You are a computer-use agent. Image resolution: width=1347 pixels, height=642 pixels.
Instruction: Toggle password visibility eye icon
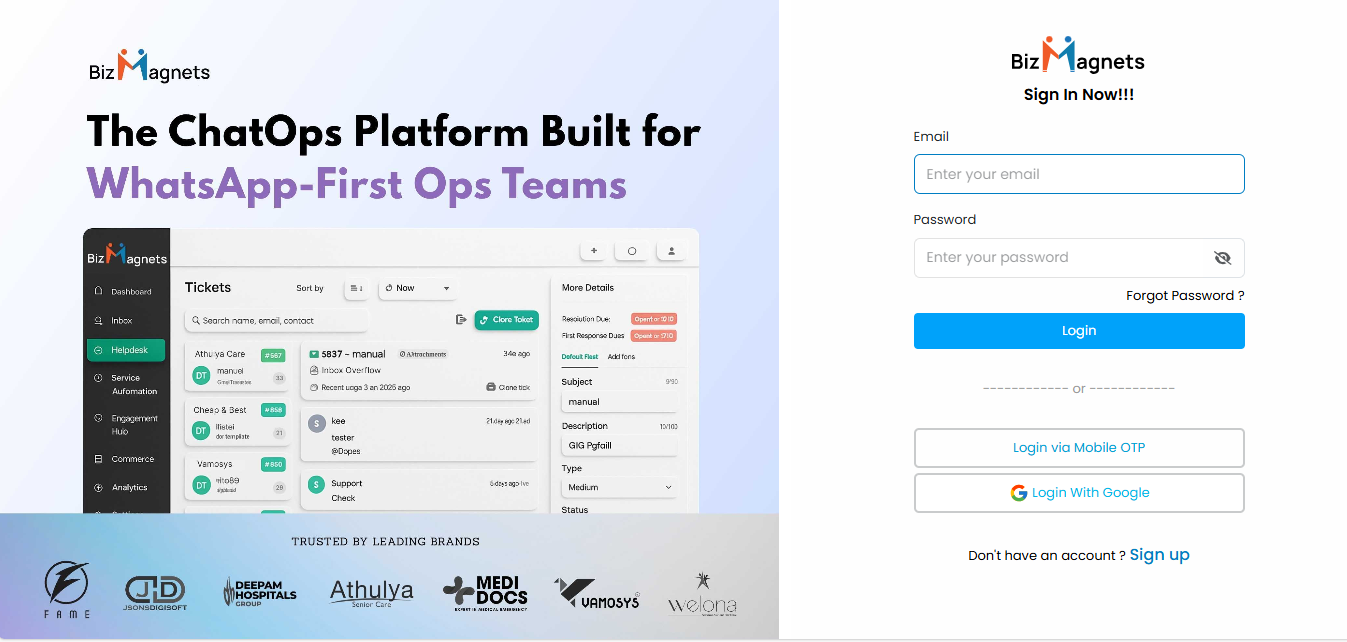pos(1221,258)
